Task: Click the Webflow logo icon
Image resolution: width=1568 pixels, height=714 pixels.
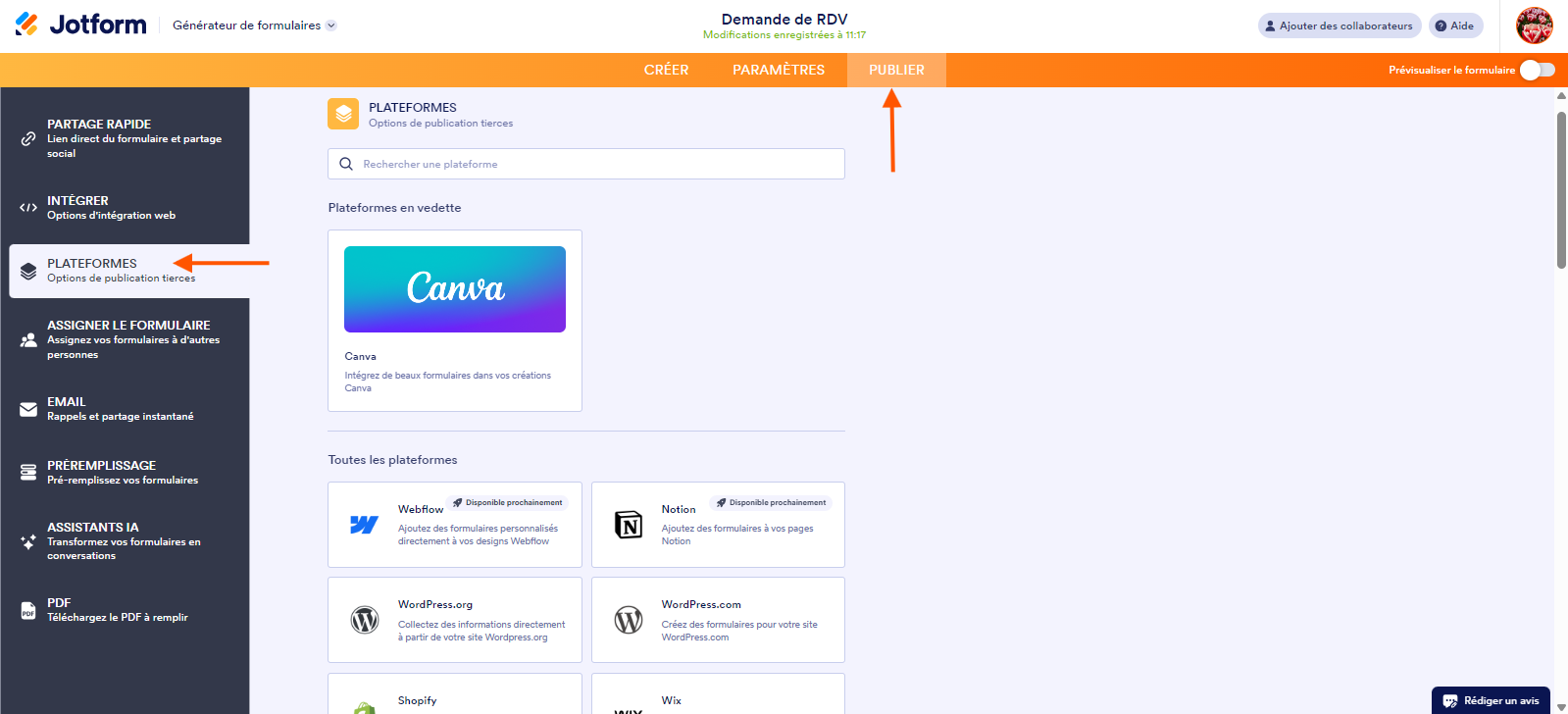Action: (364, 525)
